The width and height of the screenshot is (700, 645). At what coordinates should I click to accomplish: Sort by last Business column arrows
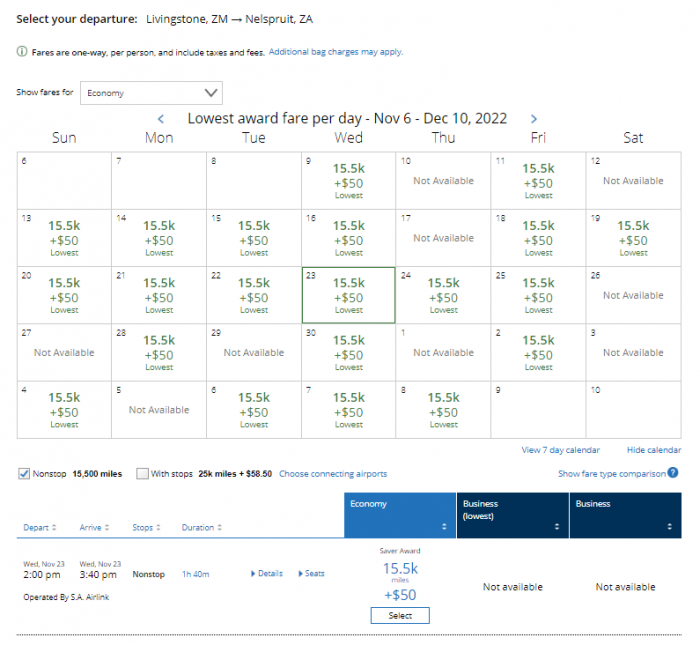(669, 527)
